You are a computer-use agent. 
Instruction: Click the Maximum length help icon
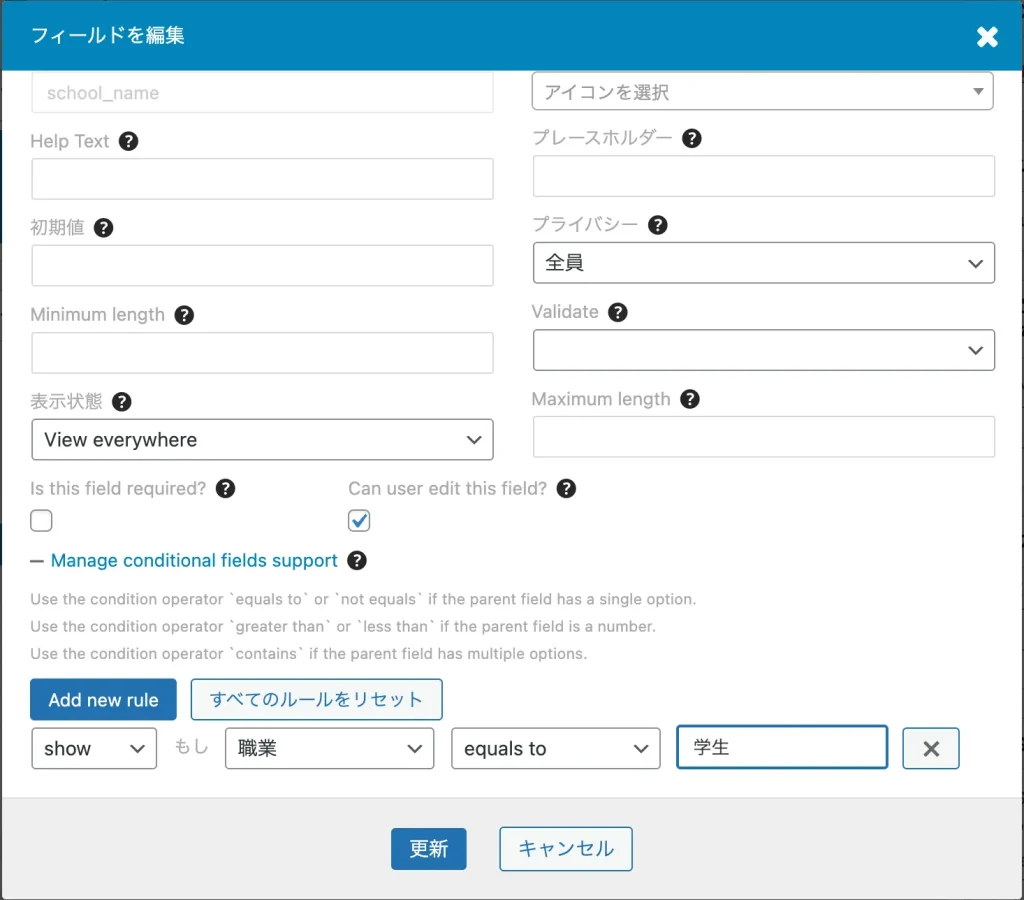690,399
